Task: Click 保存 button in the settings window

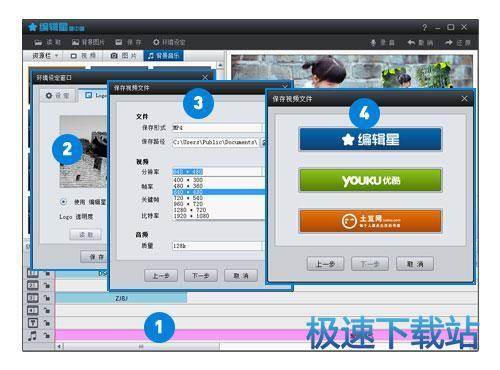Action: [95, 257]
